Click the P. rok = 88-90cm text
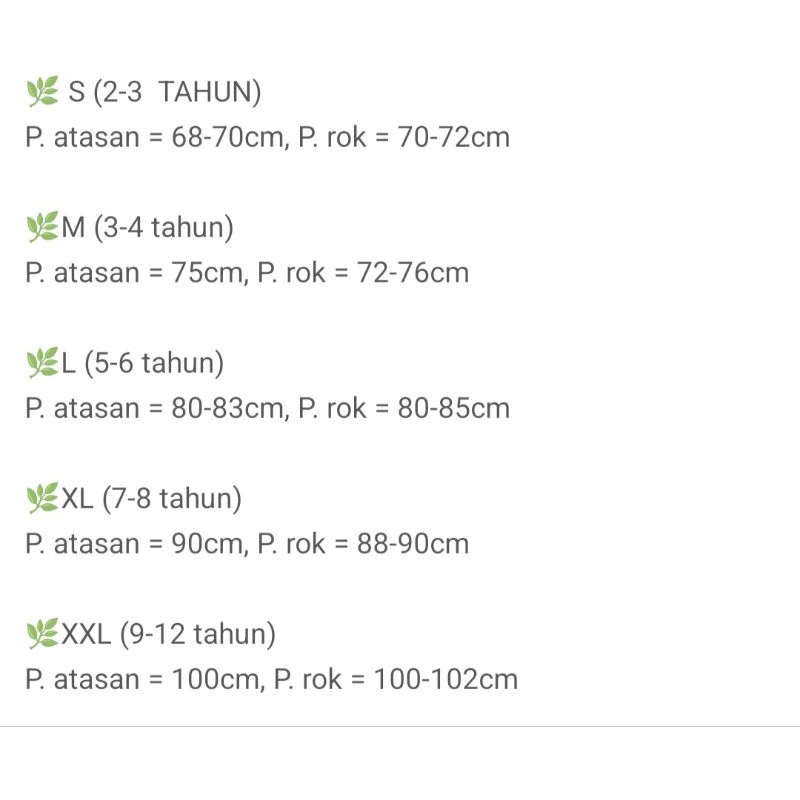This screenshot has height=800, width=800. click(363, 544)
